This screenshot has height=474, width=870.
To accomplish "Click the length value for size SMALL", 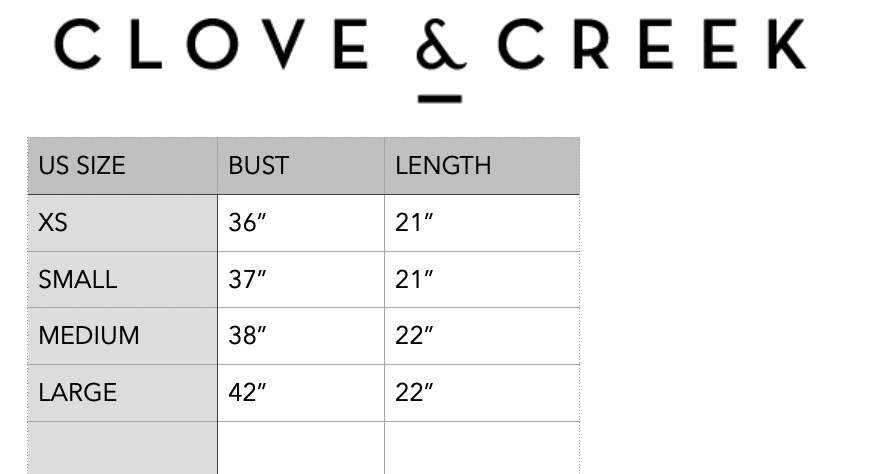I will tap(412, 280).
